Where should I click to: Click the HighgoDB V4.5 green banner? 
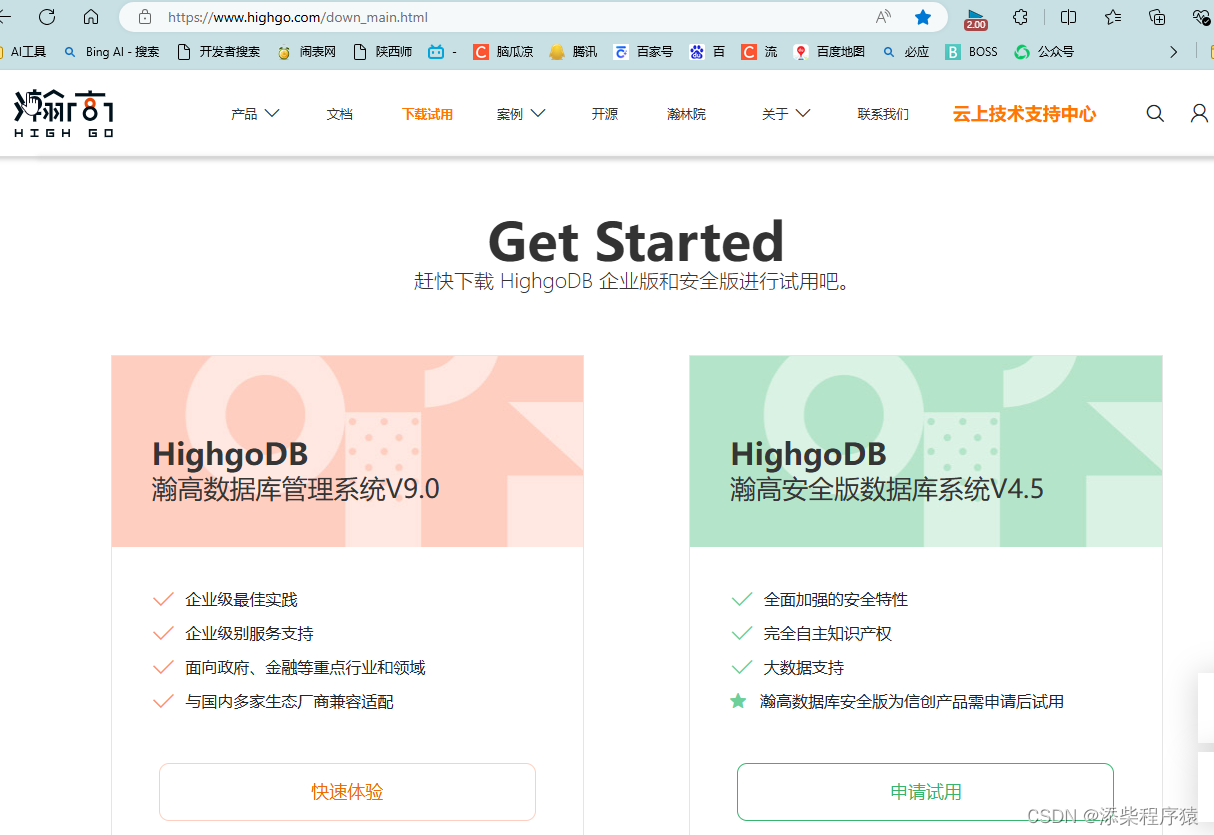point(926,451)
